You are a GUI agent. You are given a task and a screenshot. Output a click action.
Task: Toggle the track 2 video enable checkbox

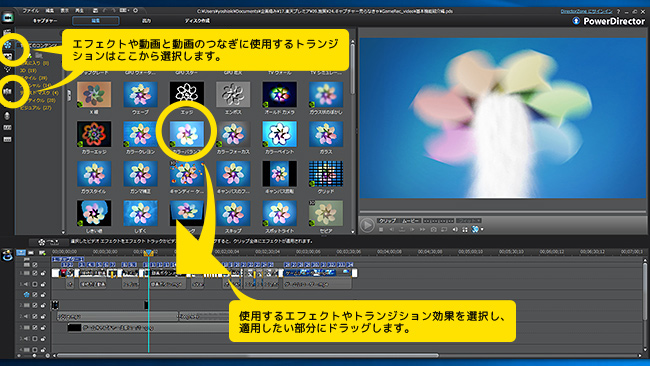click(35, 305)
